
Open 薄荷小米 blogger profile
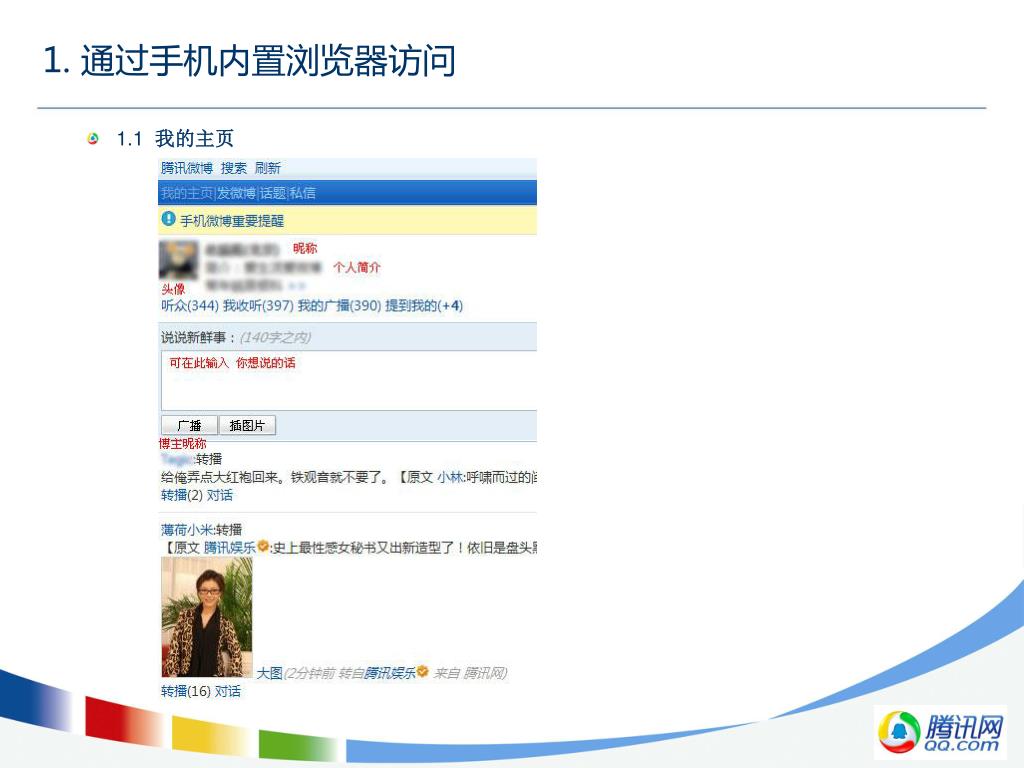pyautogui.click(x=187, y=530)
